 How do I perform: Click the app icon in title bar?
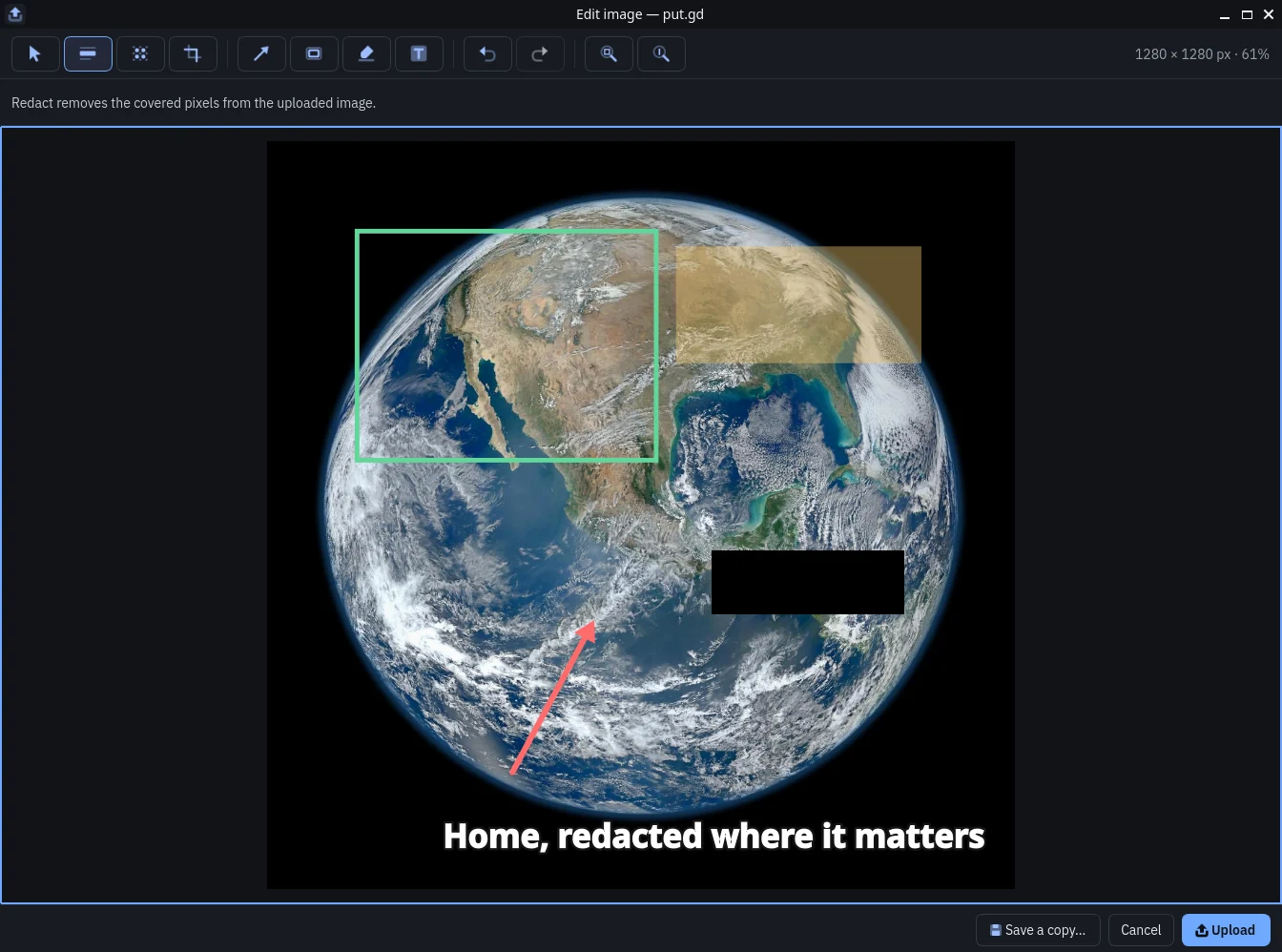(15, 13)
